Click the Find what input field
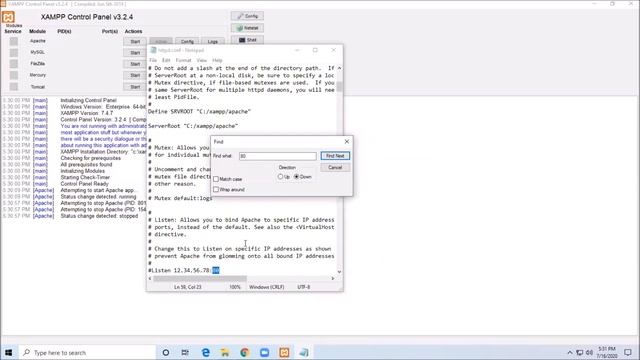 (278, 156)
